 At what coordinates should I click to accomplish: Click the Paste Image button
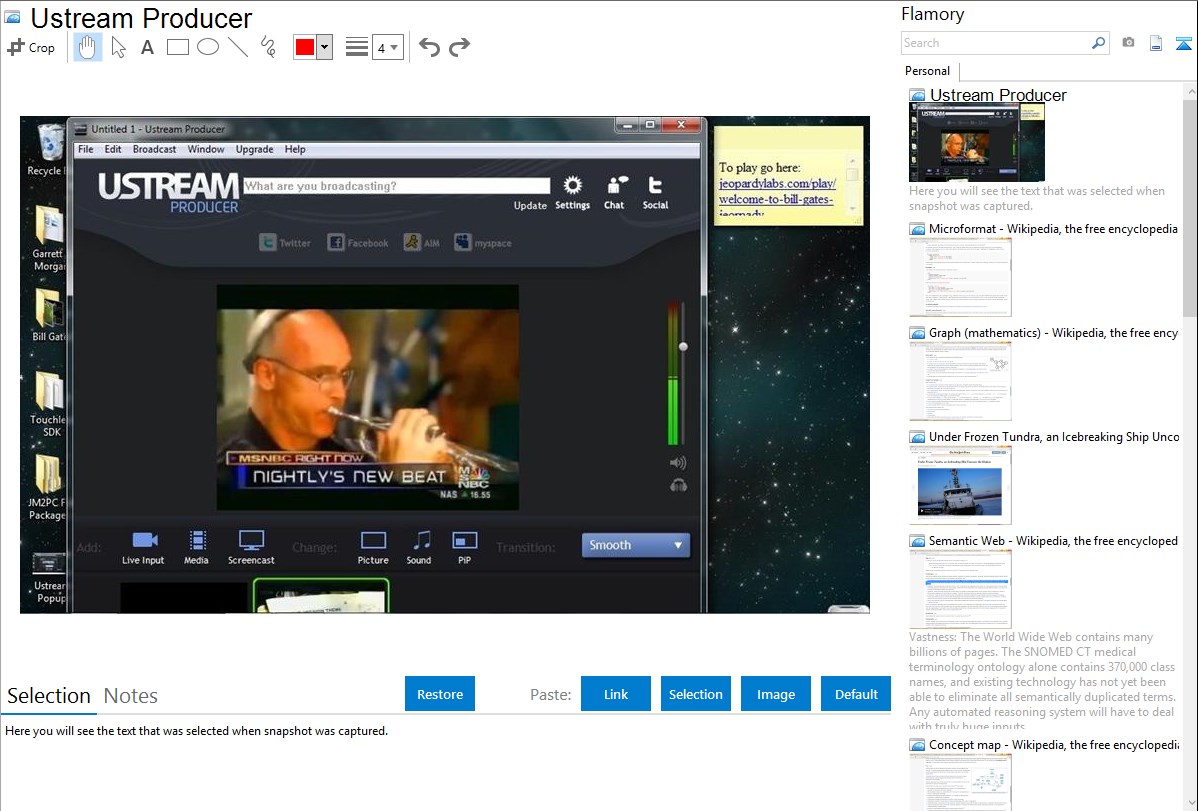(776, 694)
